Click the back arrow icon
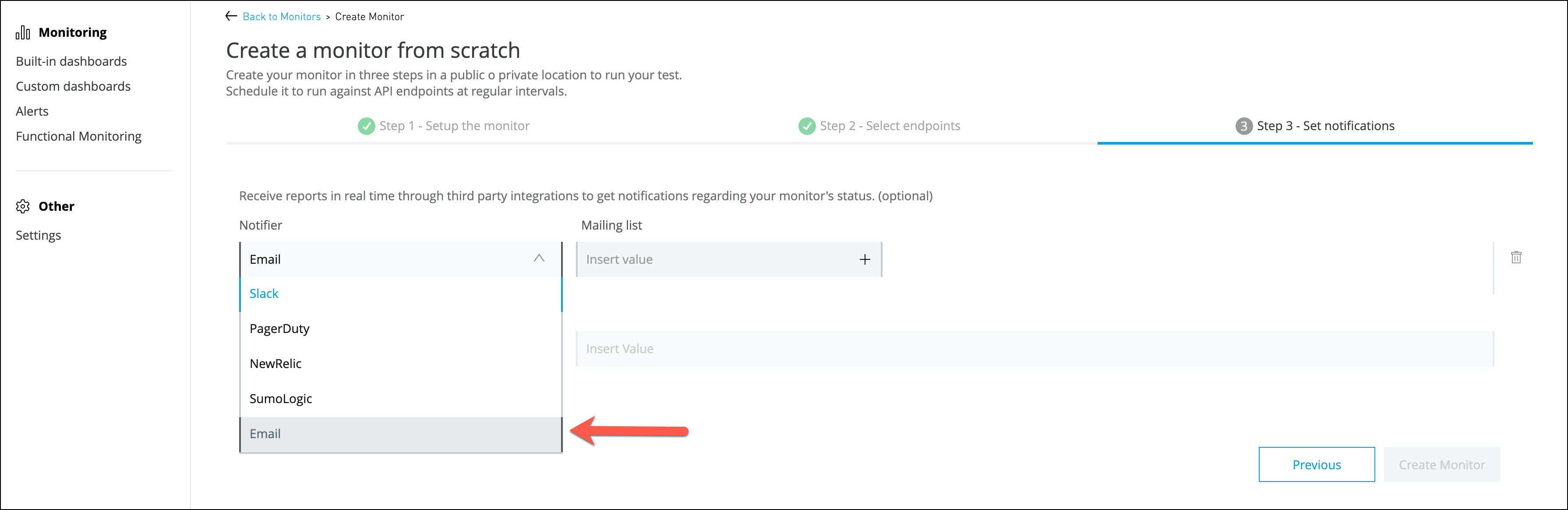 231,17
